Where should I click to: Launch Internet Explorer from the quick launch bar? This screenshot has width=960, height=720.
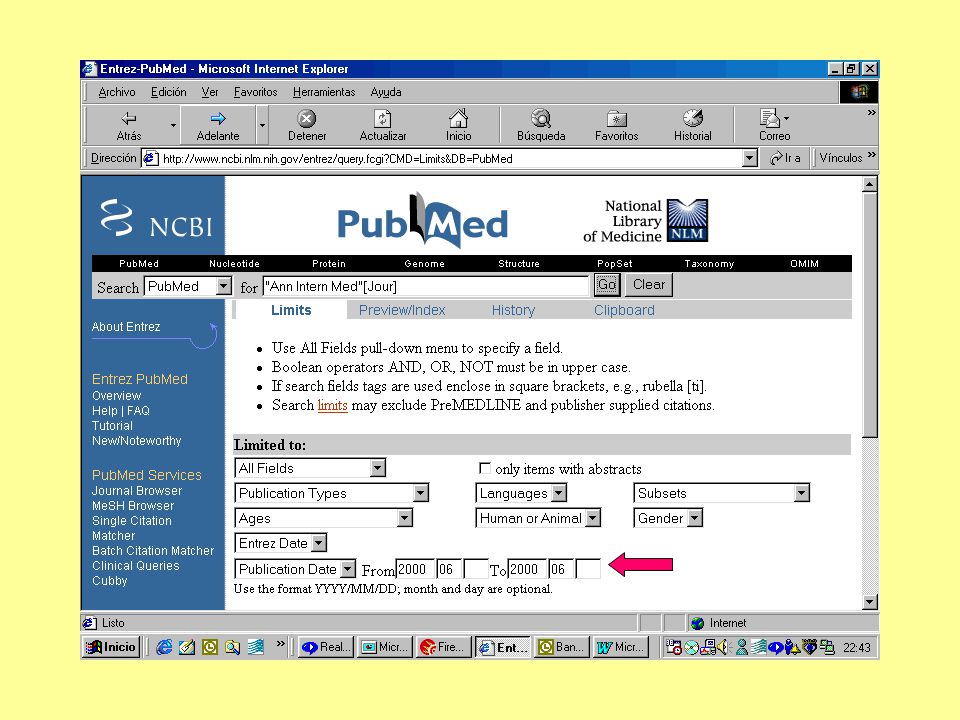click(x=164, y=647)
